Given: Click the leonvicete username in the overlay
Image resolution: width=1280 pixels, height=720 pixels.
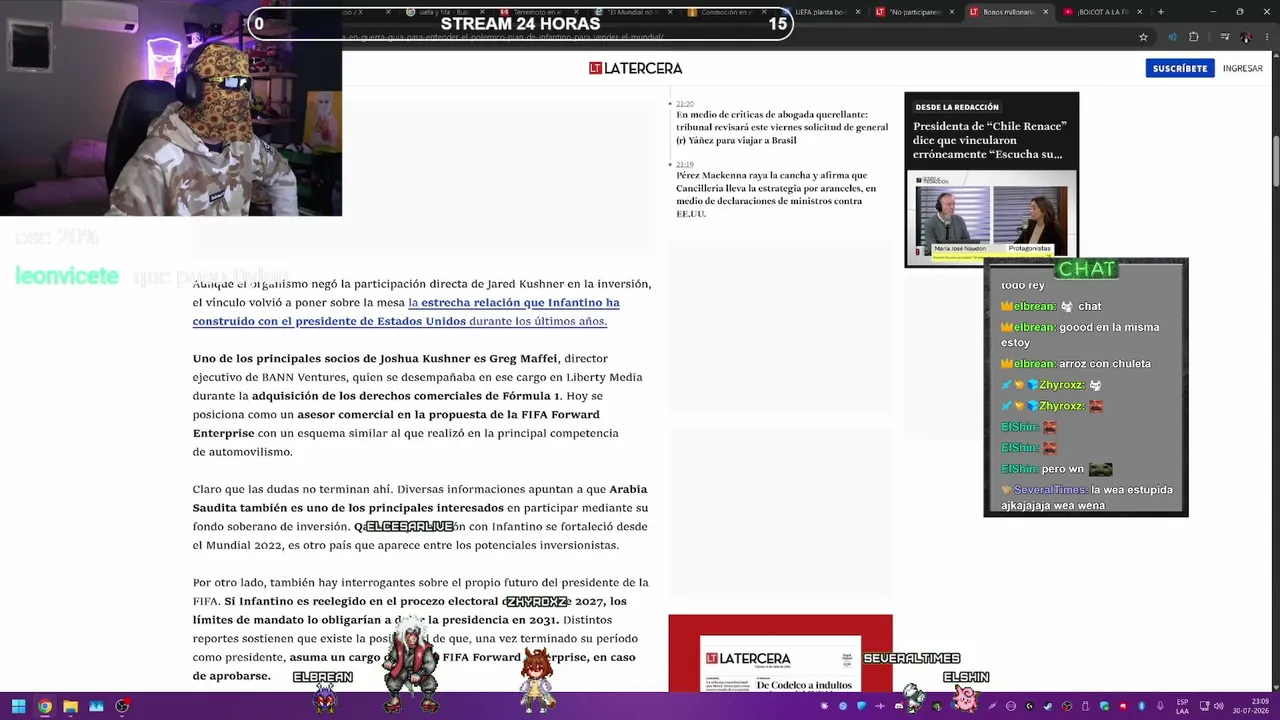Looking at the screenshot, I should (67, 276).
